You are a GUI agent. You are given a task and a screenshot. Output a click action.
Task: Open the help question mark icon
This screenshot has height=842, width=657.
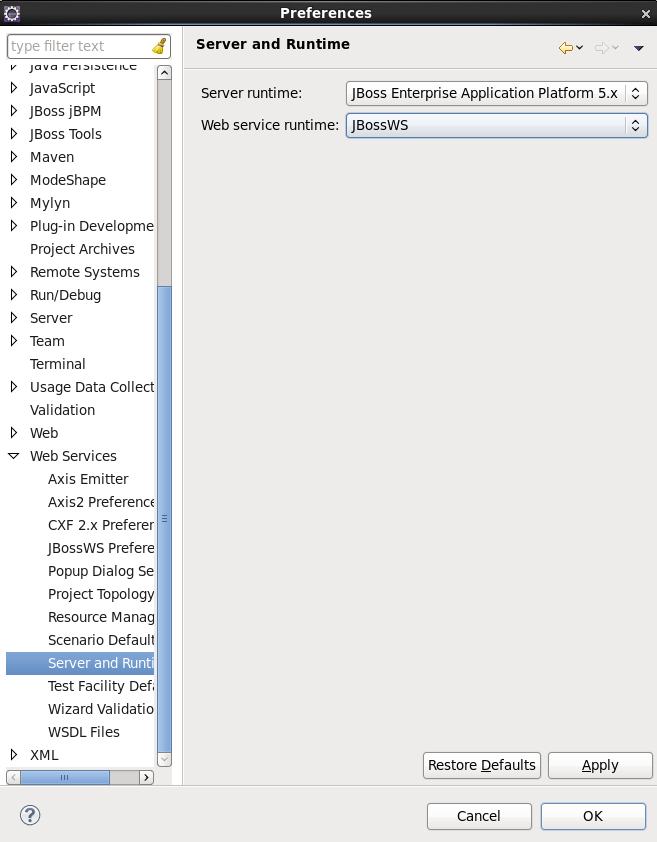tap(30, 815)
